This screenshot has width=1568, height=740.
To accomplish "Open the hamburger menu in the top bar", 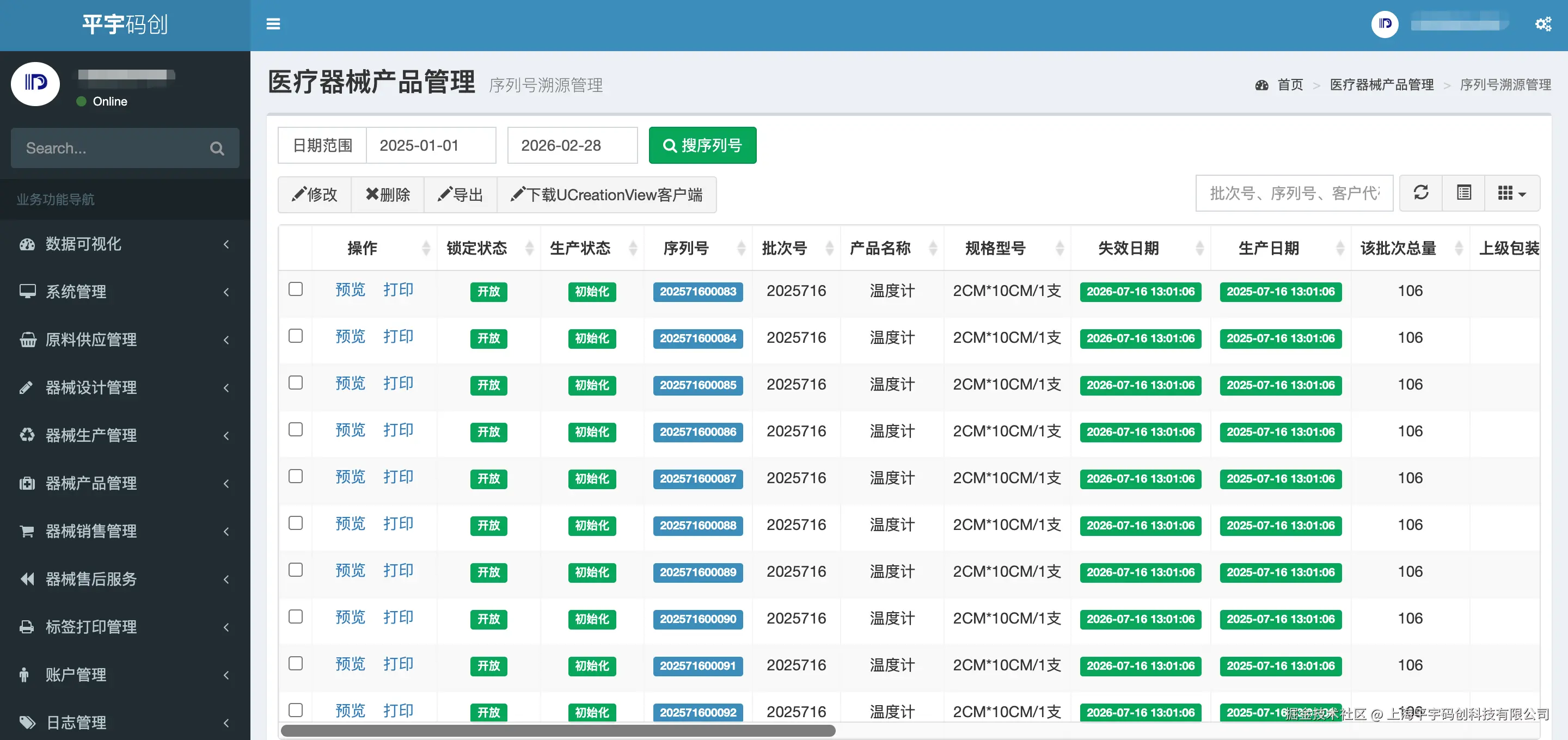I will pos(273,24).
